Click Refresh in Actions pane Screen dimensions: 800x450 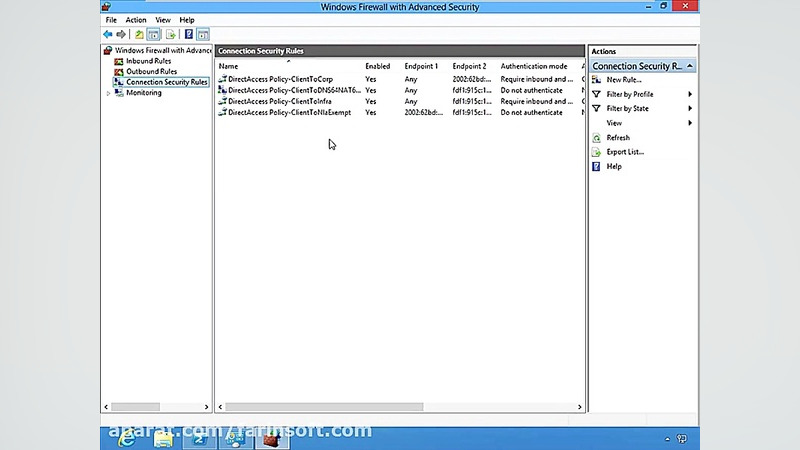click(x=618, y=138)
